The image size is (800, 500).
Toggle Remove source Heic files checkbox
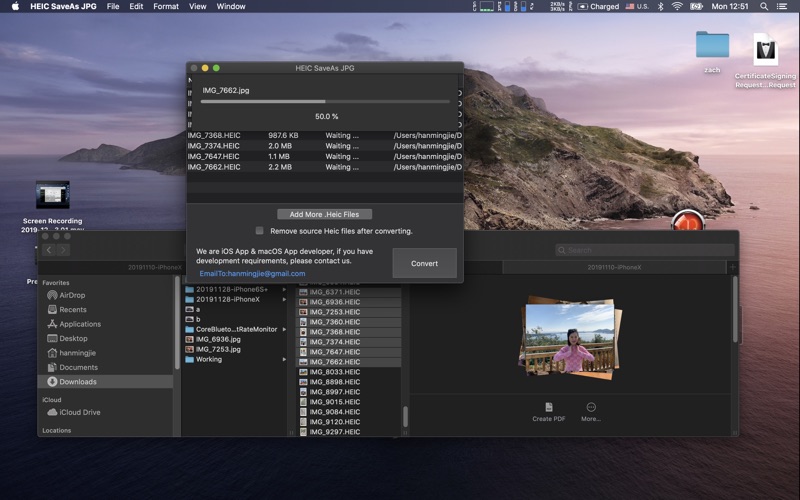point(260,231)
